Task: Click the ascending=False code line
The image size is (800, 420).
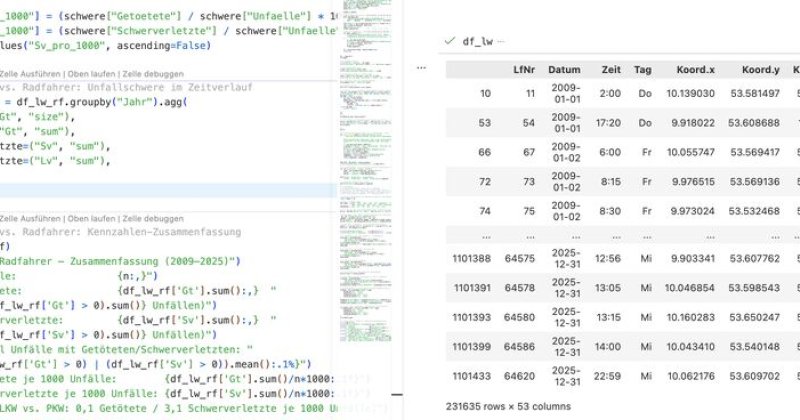Action: point(106,45)
